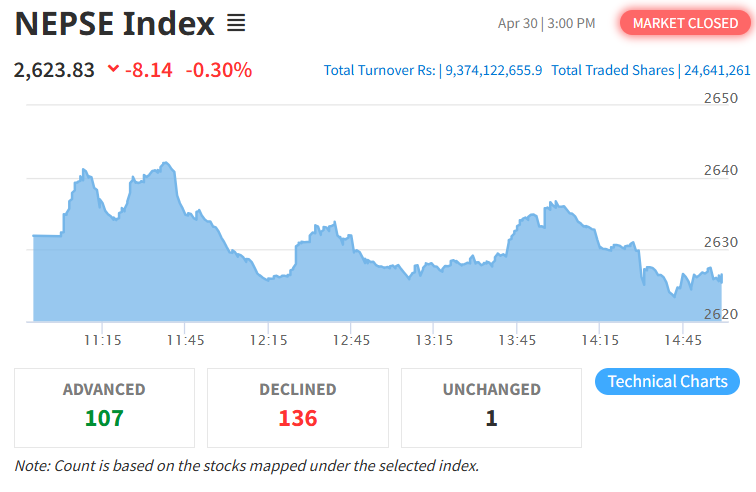
Task: Click the Total Turnover Rs value
Action: tap(494, 70)
